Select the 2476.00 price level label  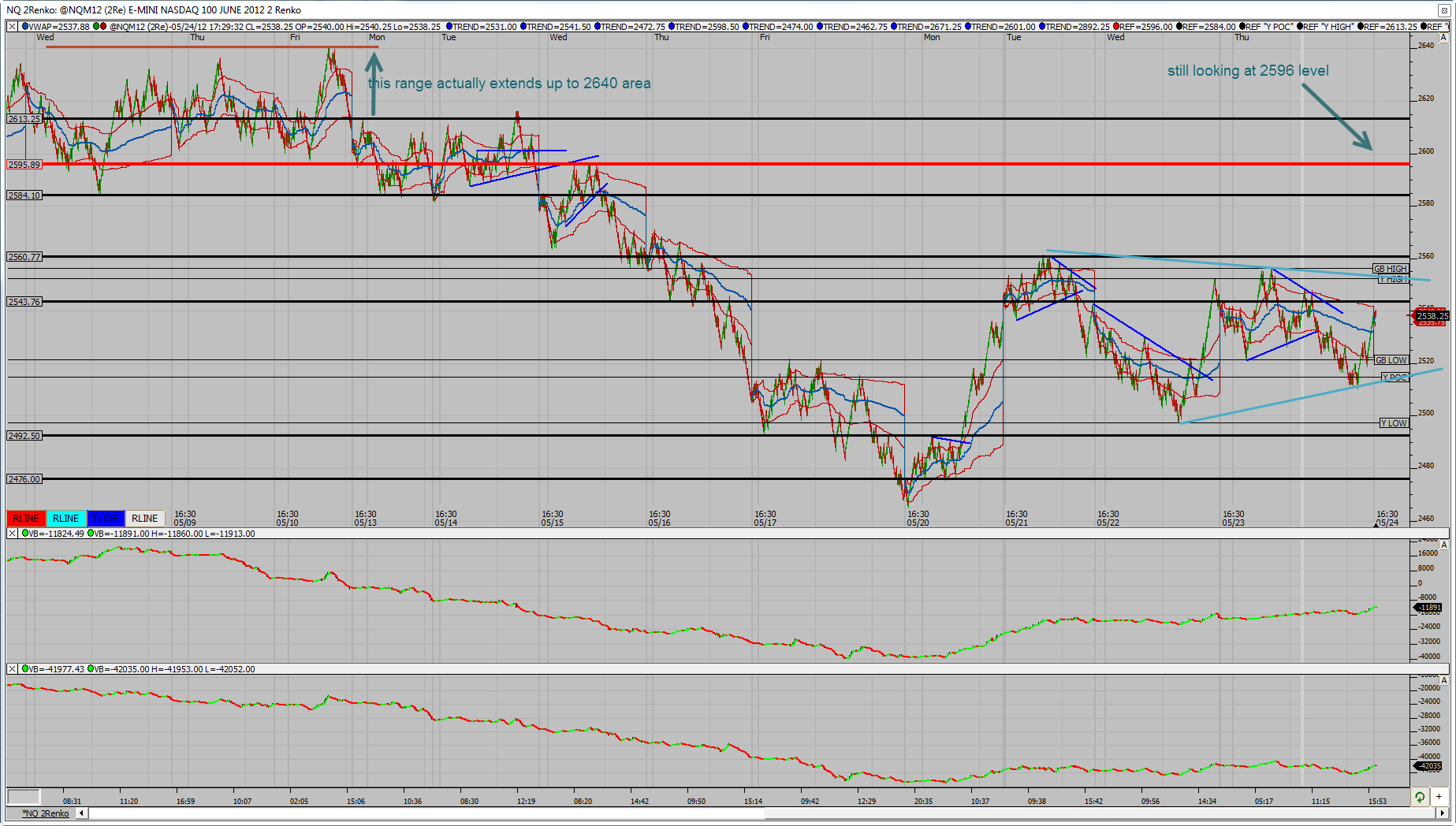click(24, 479)
